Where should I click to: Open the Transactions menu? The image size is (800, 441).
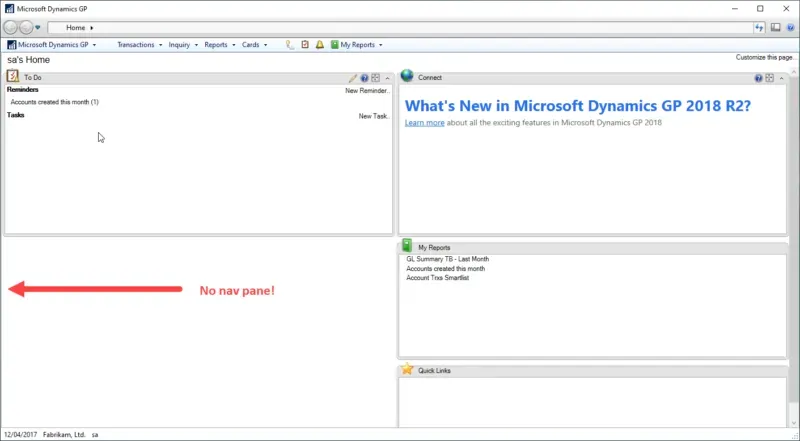pos(138,45)
